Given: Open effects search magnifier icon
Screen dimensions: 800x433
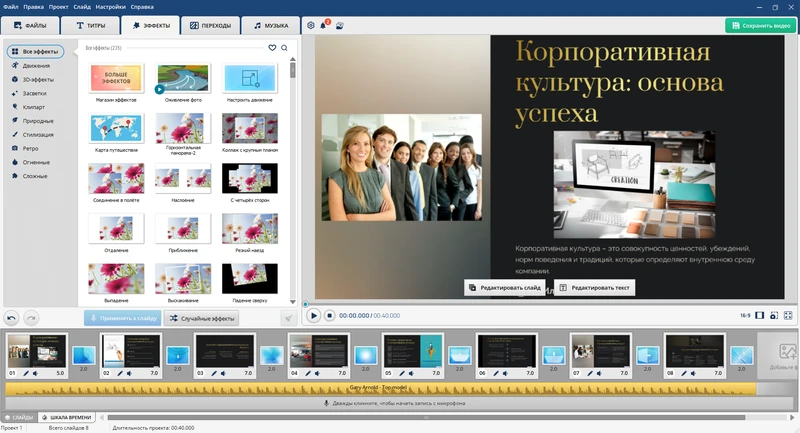Looking at the screenshot, I should click(x=284, y=48).
